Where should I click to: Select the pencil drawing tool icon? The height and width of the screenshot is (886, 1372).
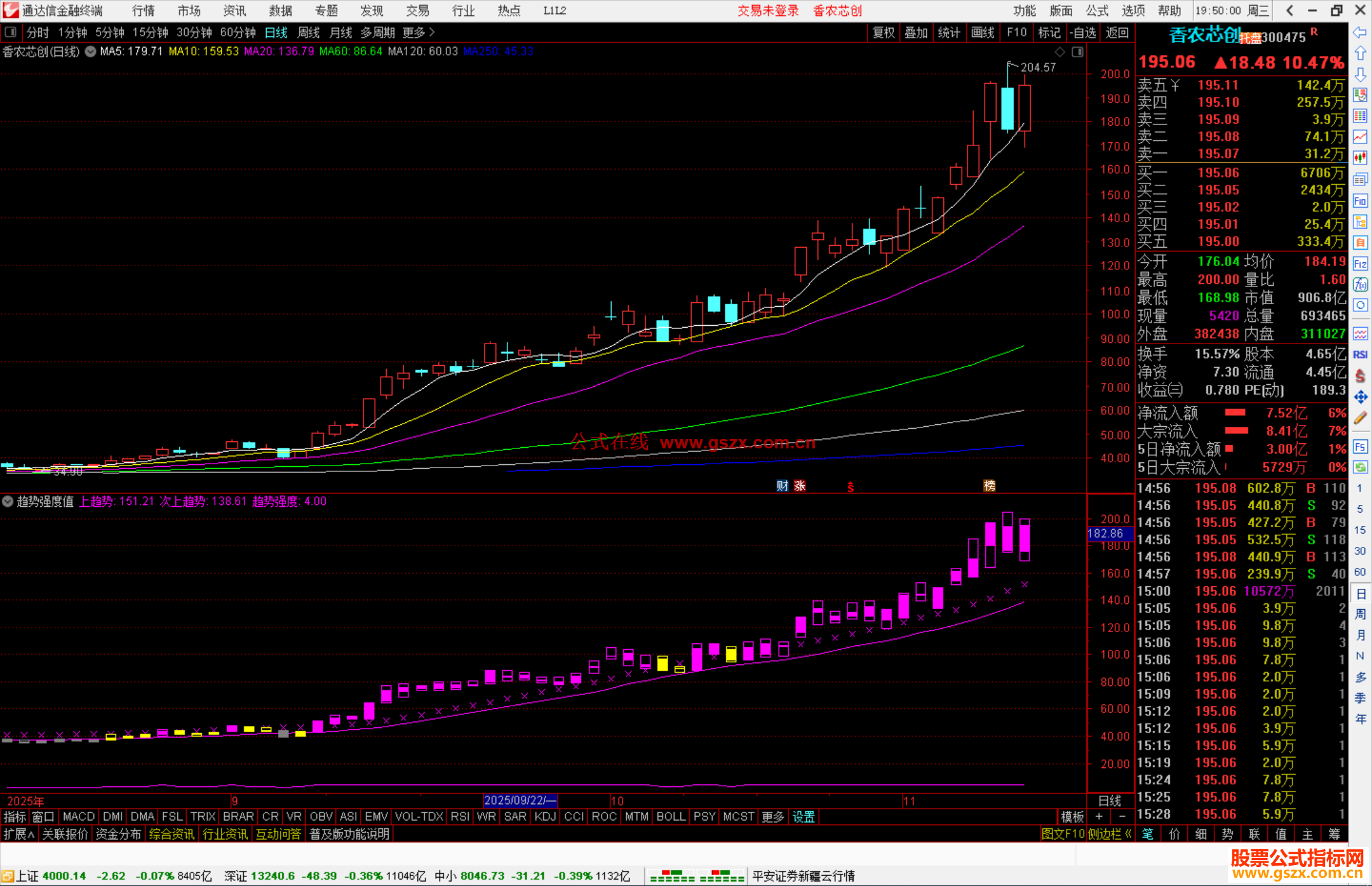1360,418
